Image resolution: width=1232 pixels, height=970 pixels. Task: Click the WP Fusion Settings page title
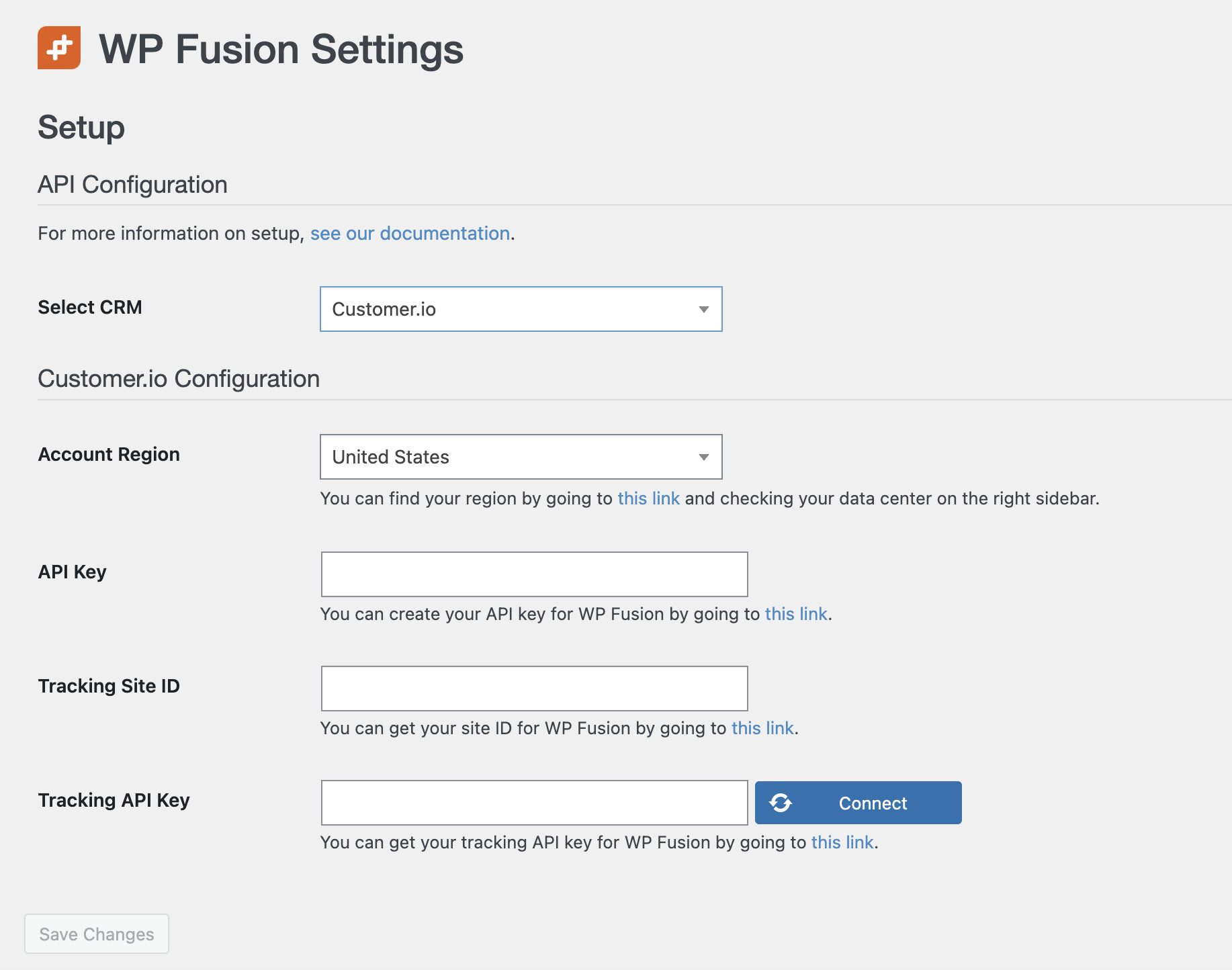(281, 49)
